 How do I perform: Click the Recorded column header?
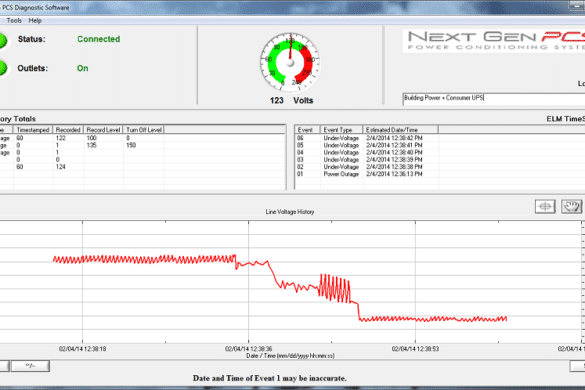[68, 130]
